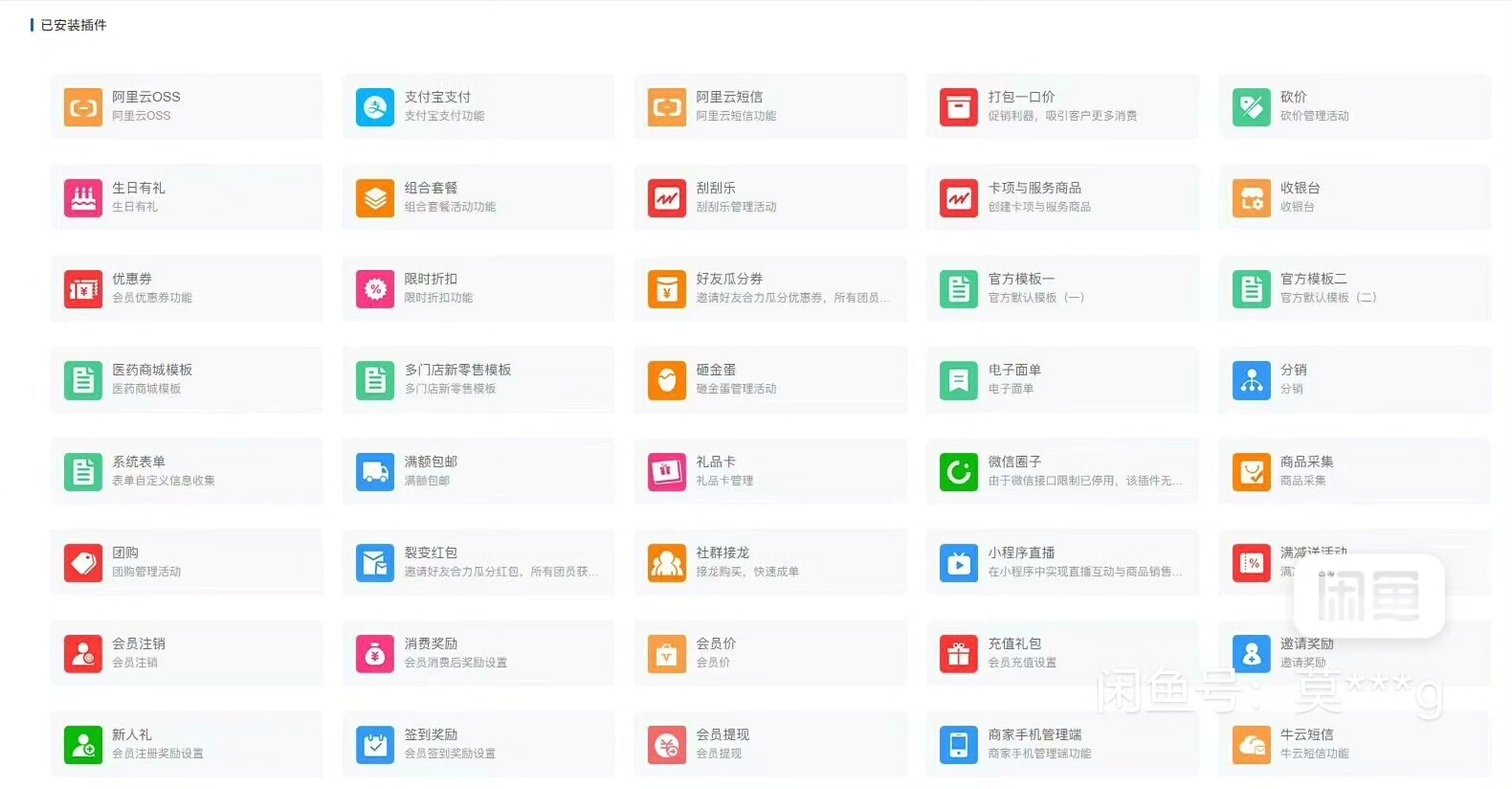Click the 邀请奖励 blue user icon
Screen dimensions: 1512x789
pos(1252,654)
